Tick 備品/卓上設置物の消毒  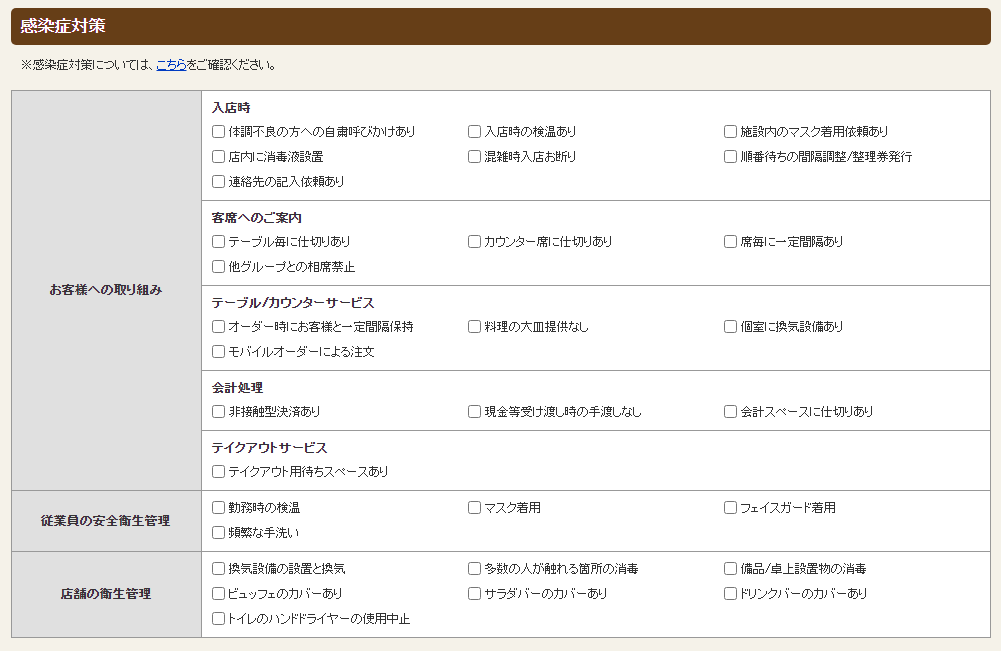coord(730,568)
